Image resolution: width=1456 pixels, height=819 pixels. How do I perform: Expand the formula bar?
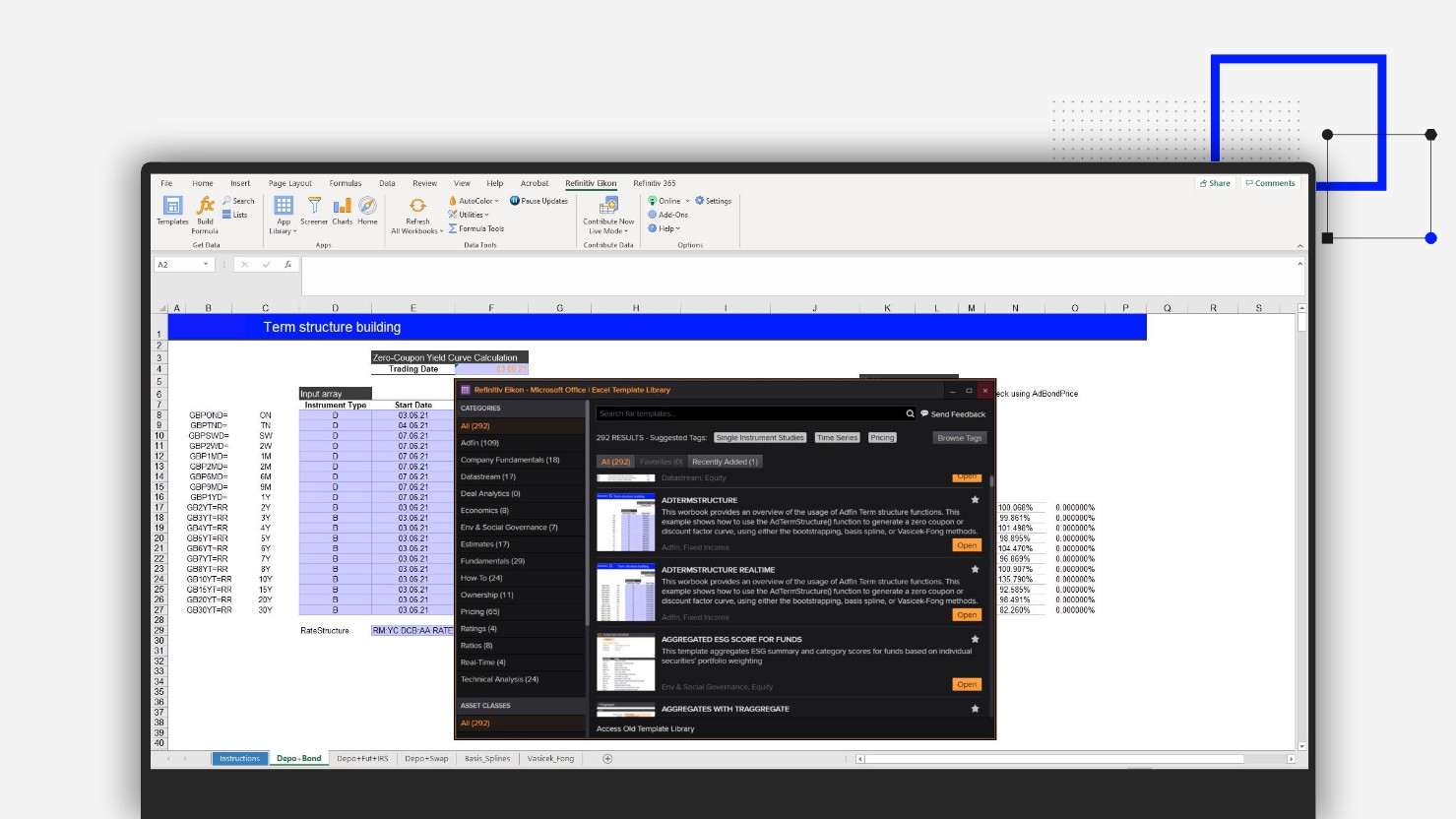[x=1299, y=264]
